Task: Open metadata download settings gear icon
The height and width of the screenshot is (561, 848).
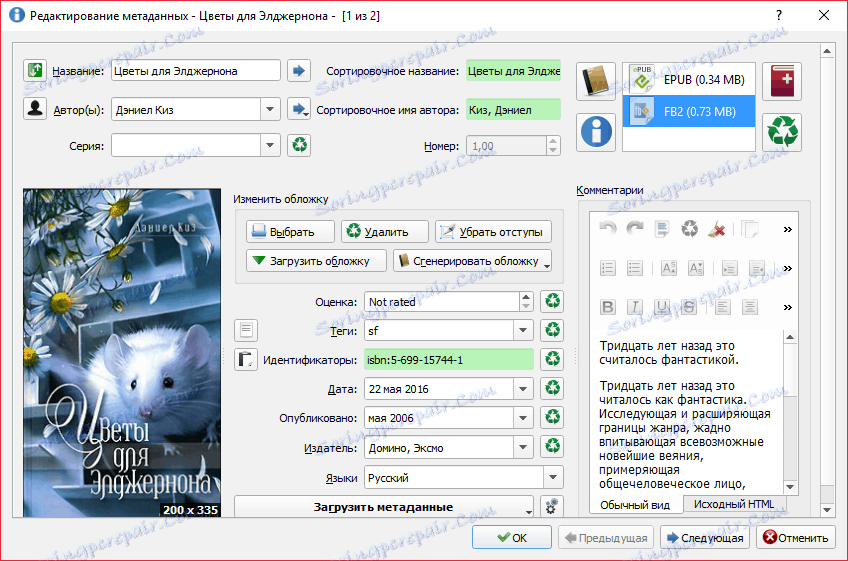Action: pyautogui.click(x=552, y=507)
